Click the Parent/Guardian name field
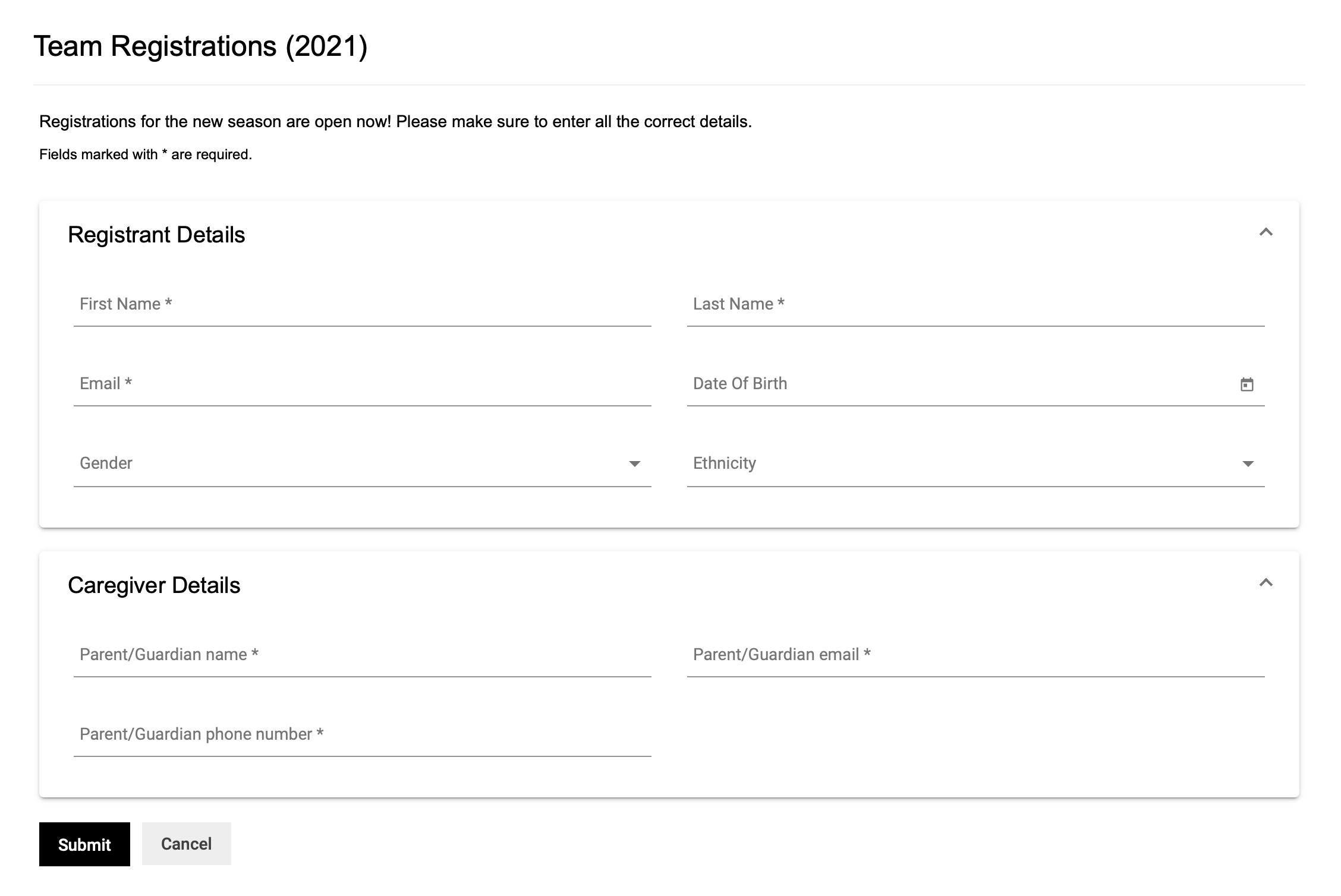This screenshot has height=896, width=1341. 362,655
